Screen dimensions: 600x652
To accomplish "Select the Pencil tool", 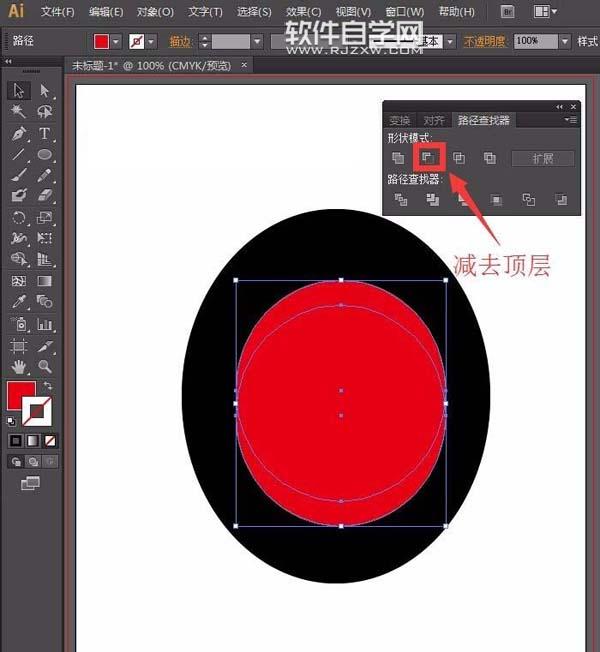I will [44, 175].
